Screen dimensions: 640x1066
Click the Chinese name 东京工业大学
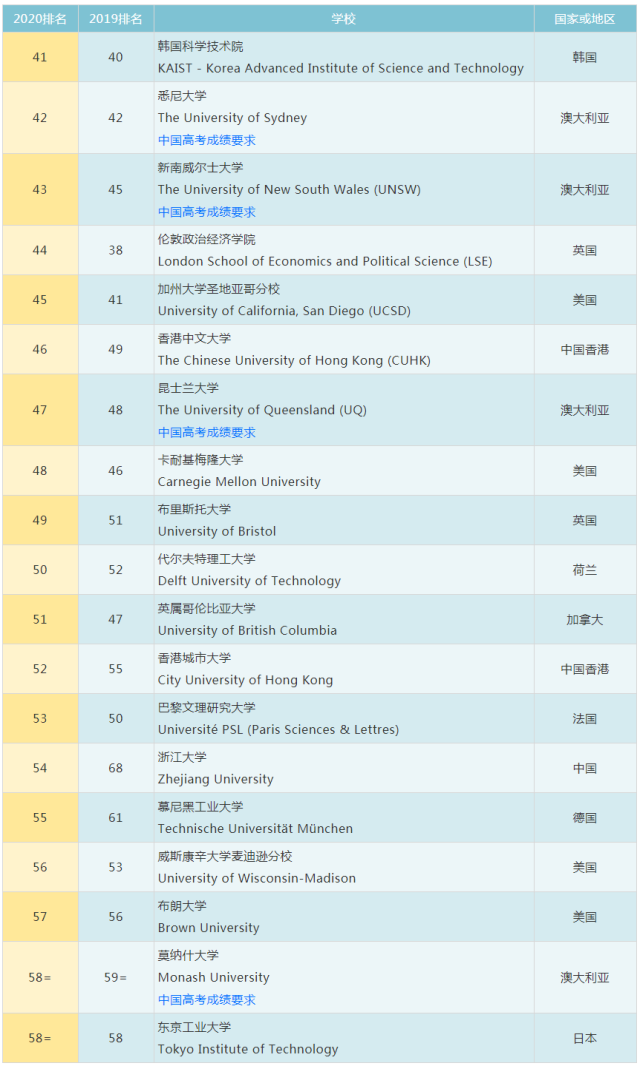click(x=195, y=1027)
